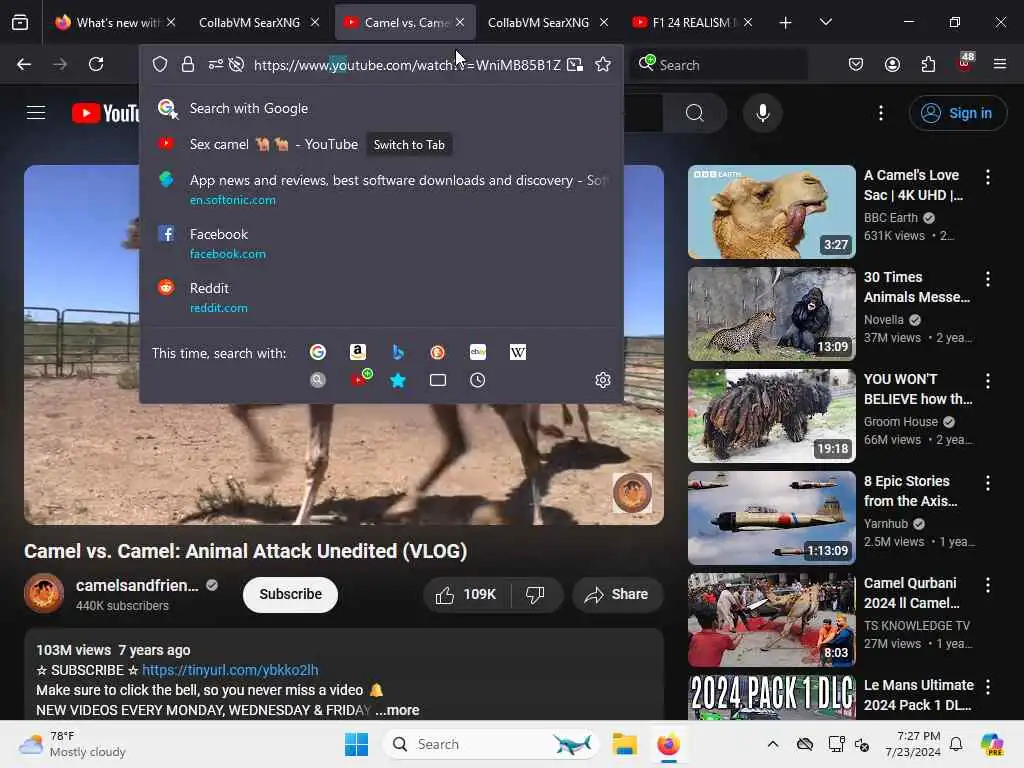The height and width of the screenshot is (768, 1024).
Task: Search this time with Google icon
Action: (x=317, y=353)
